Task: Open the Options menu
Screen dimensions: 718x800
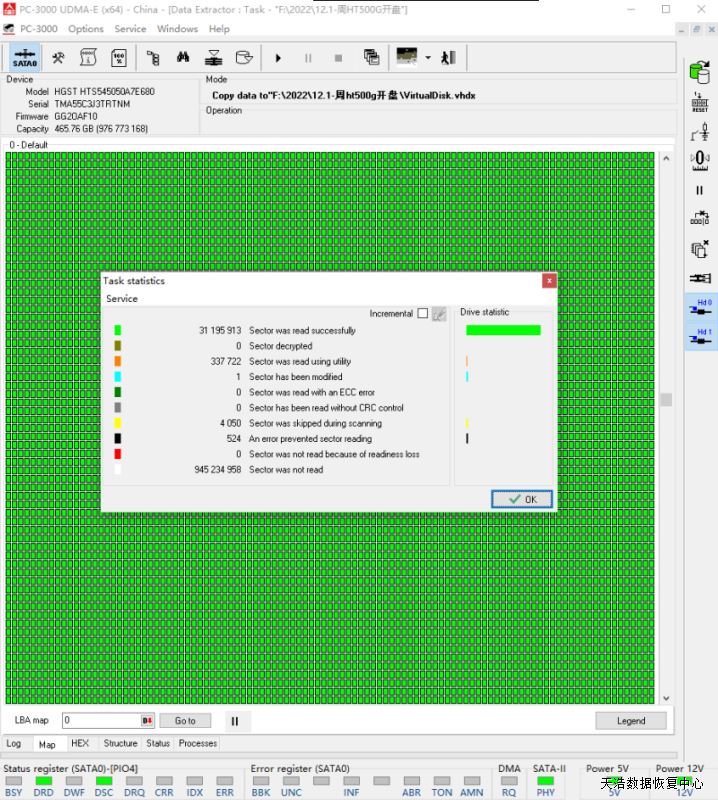Action: point(85,29)
